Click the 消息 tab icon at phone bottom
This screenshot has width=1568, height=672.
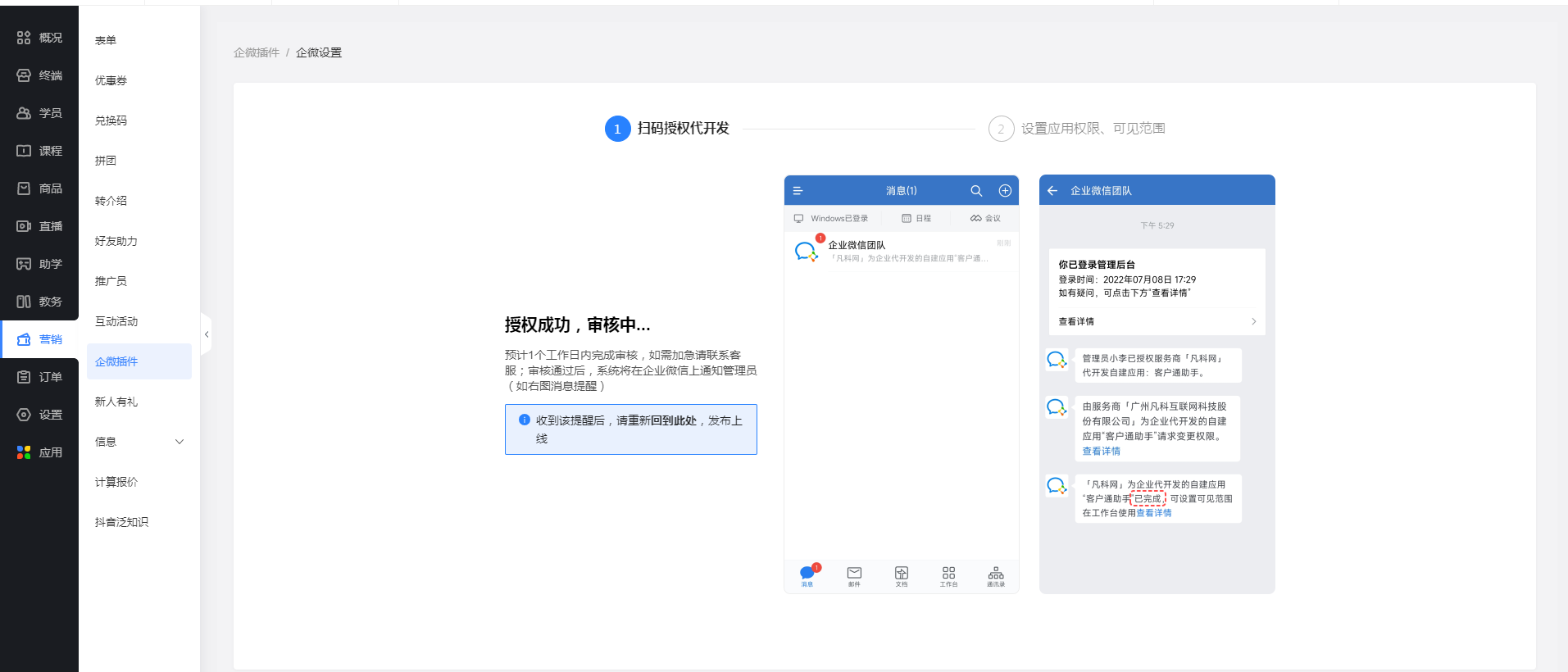tap(807, 574)
